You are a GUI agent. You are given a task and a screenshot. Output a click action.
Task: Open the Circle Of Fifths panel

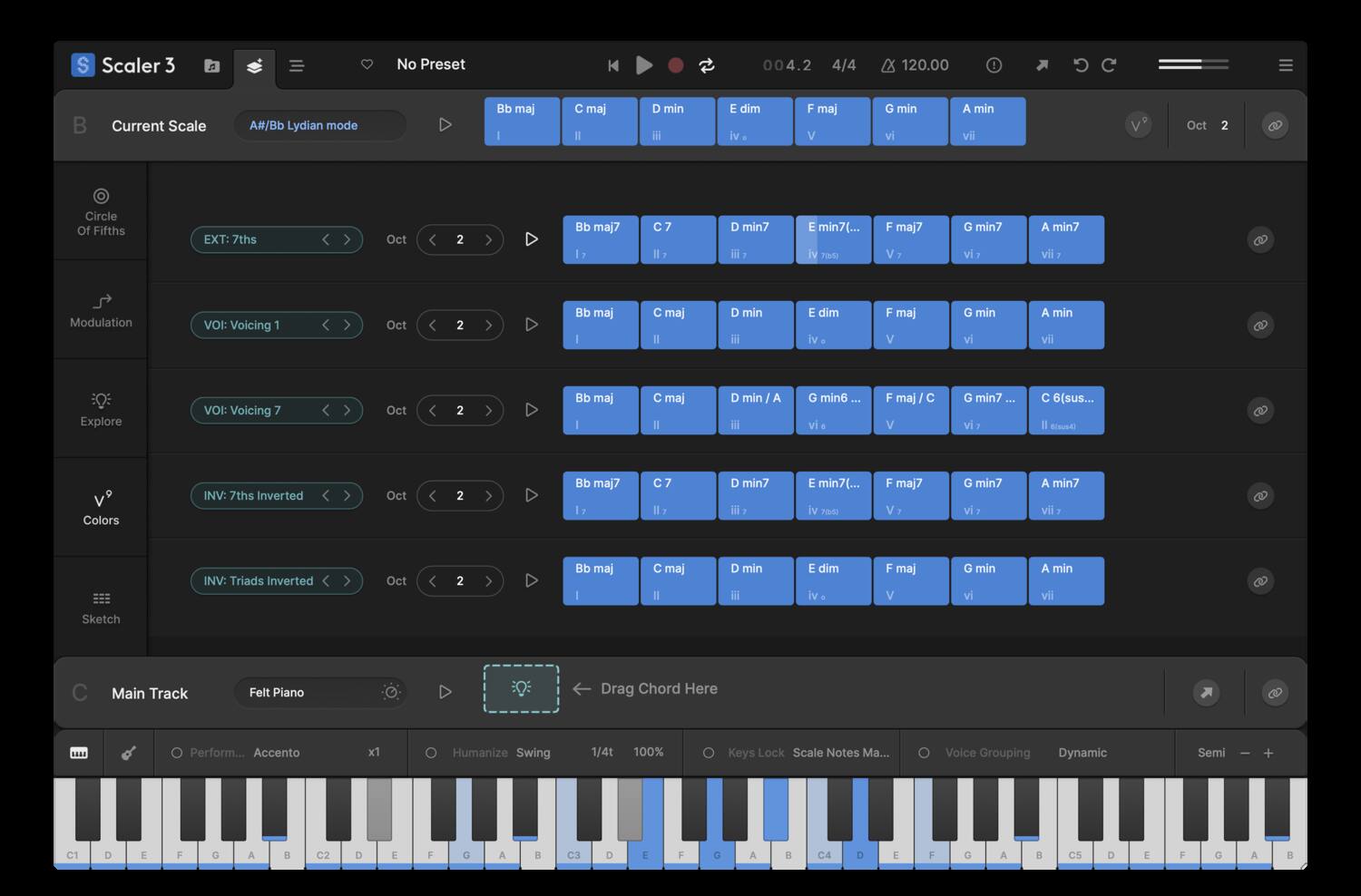coord(100,212)
